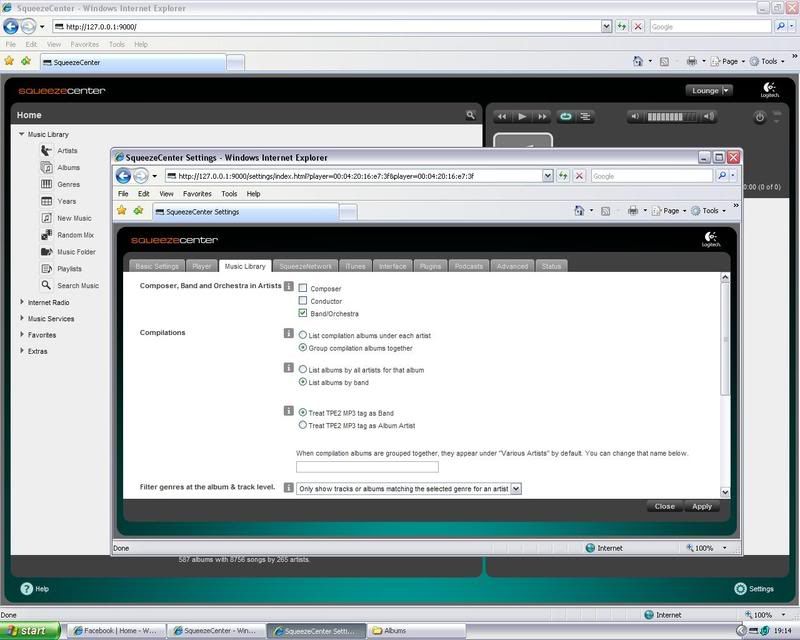The width and height of the screenshot is (800, 640).
Task: Click the Artists icon in Music Library
Action: click(47, 151)
